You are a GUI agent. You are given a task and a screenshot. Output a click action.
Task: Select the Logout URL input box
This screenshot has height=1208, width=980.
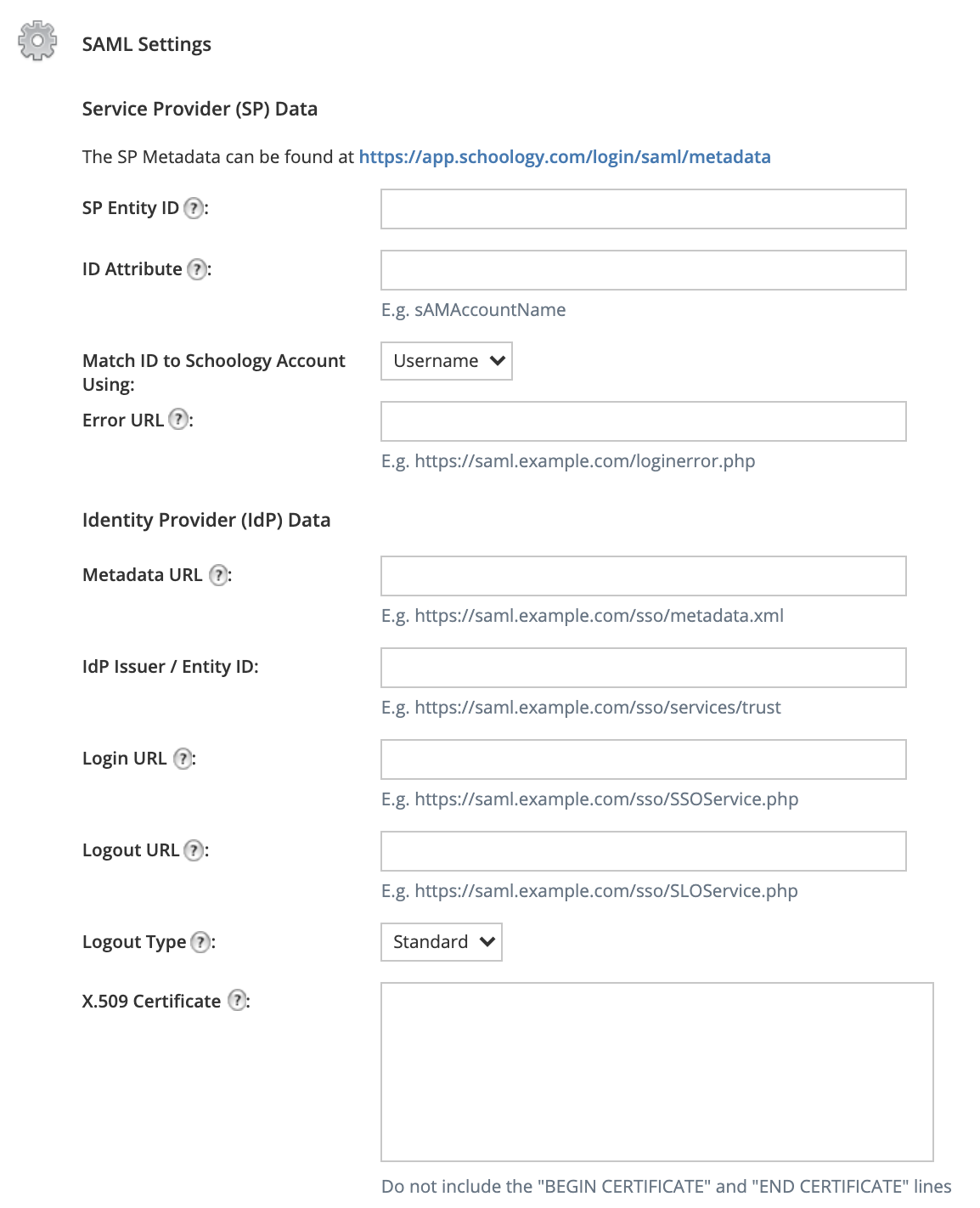pyautogui.click(x=643, y=851)
